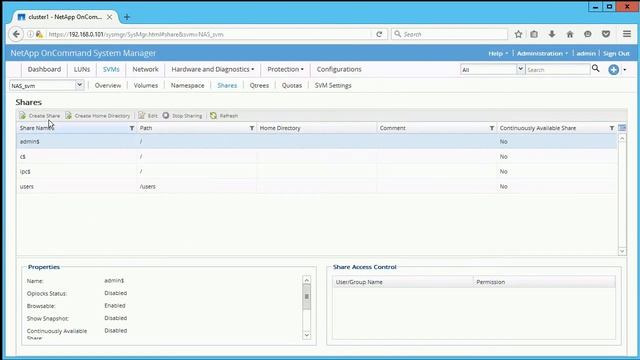Switch to the LUNs tab
Image resolution: width=640 pixels, height=360 pixels.
pos(82,69)
